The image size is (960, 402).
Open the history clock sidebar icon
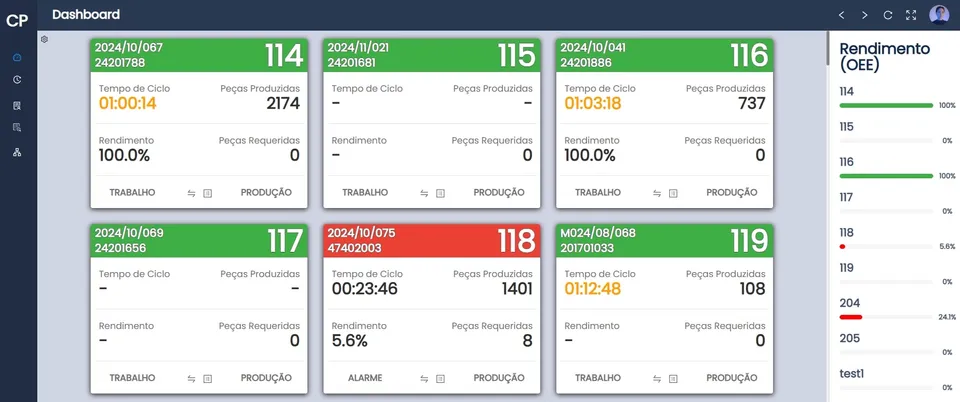point(17,80)
